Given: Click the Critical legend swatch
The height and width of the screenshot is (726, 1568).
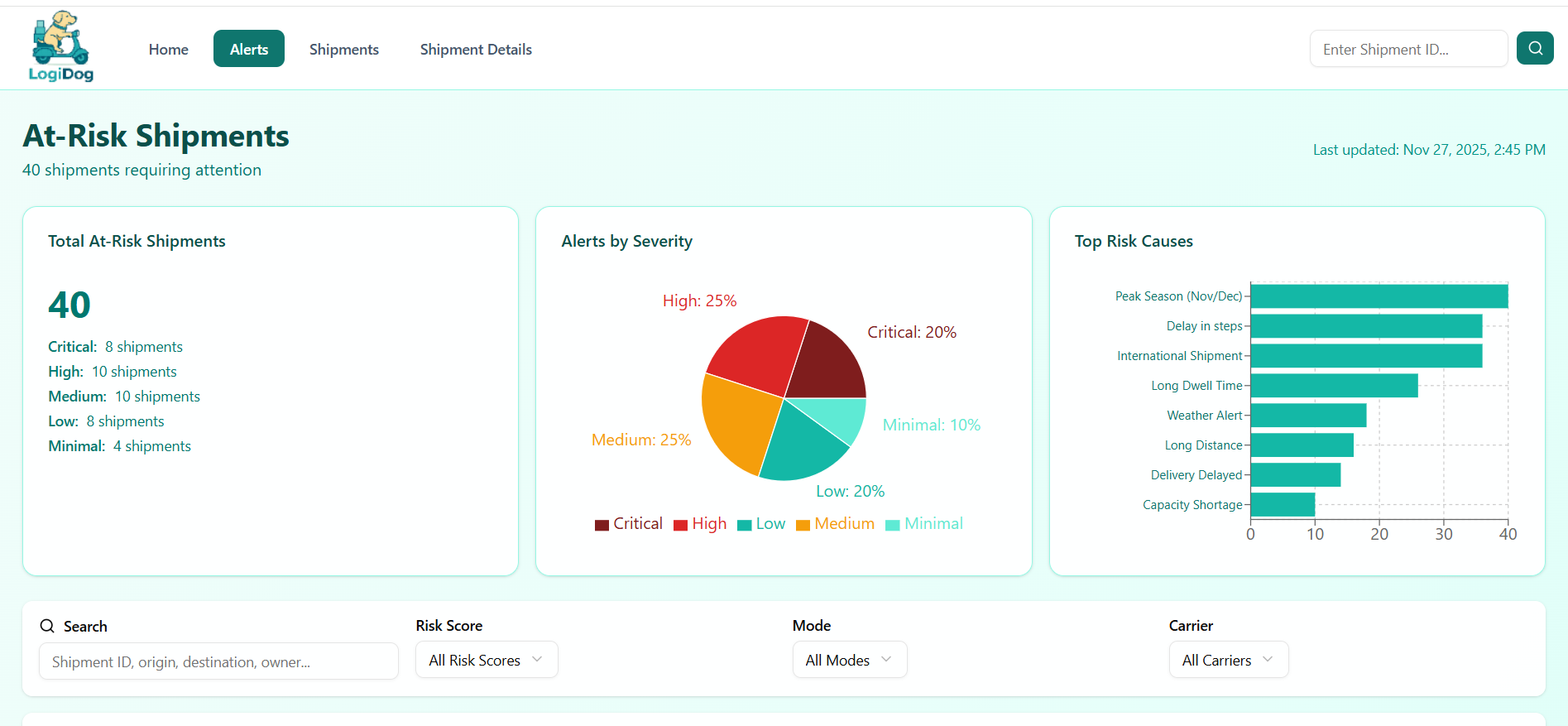Looking at the screenshot, I should 602,525.
